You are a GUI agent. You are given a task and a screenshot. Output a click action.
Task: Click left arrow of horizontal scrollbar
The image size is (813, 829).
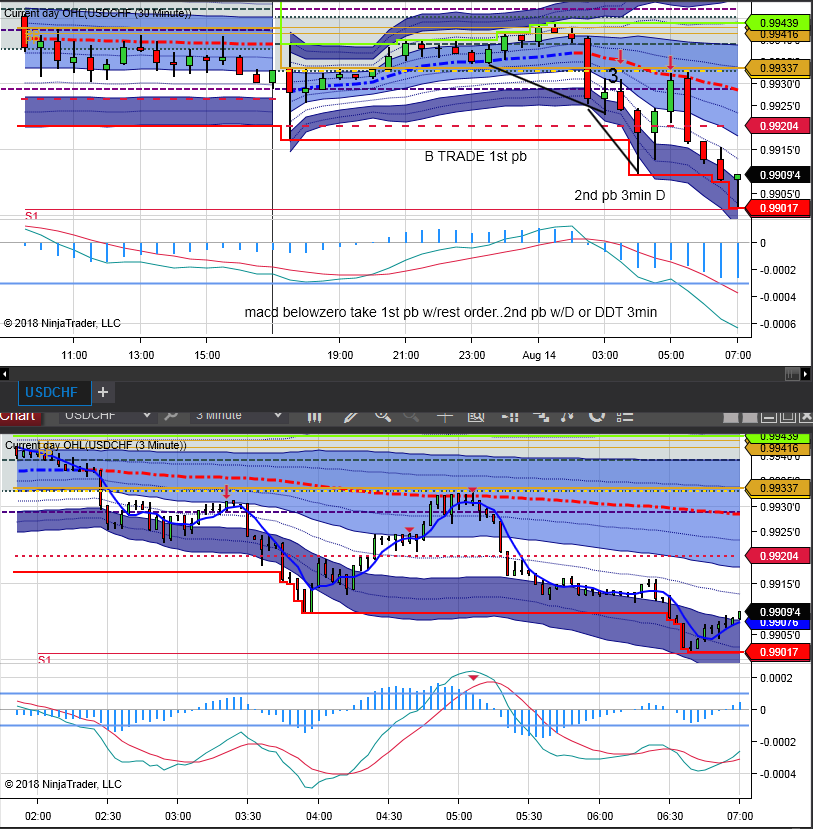tap(4, 374)
